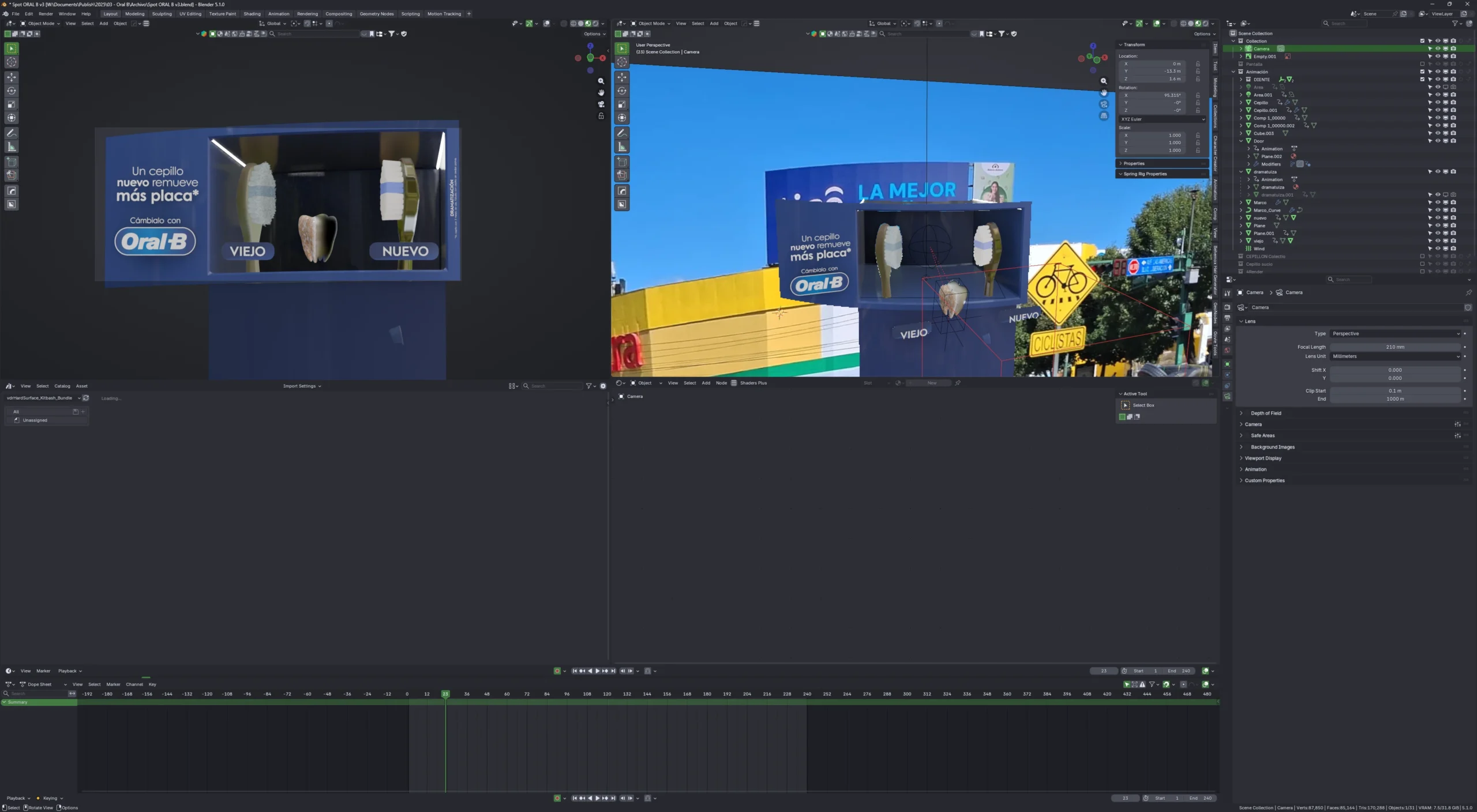Enable the Pantalla collection checkbox
Screen dimensions: 1477x812
pyautogui.click(x=1422, y=64)
